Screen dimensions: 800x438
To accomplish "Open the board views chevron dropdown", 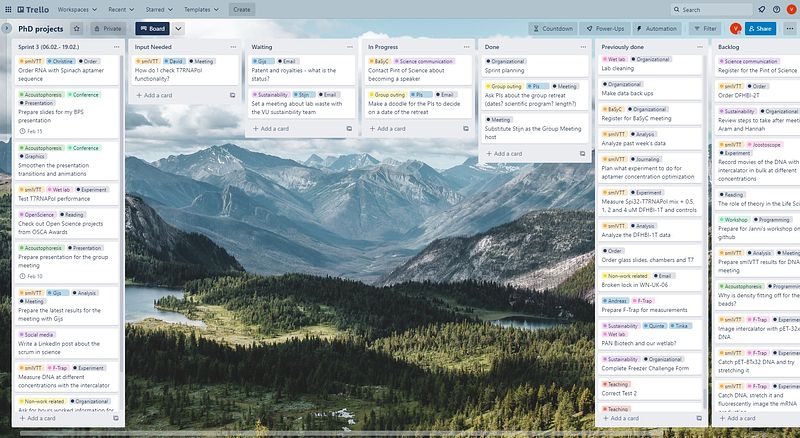I will (179, 29).
